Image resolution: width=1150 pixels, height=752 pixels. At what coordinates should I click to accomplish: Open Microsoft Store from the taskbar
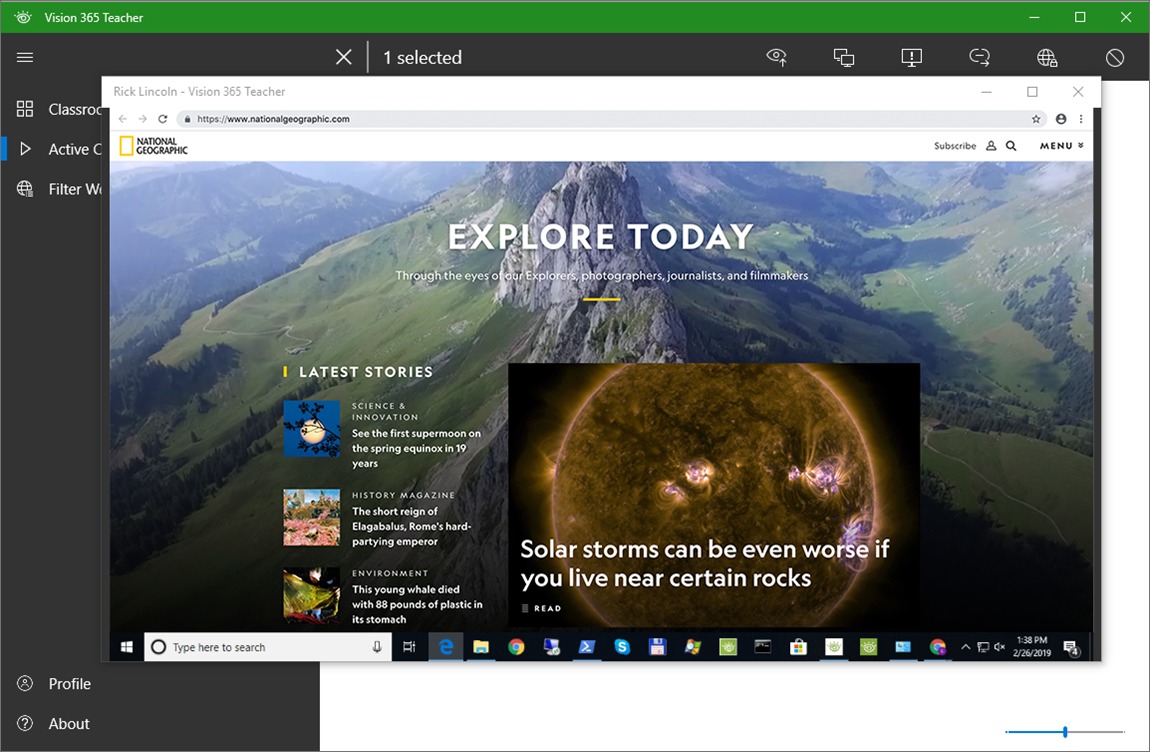(x=798, y=647)
